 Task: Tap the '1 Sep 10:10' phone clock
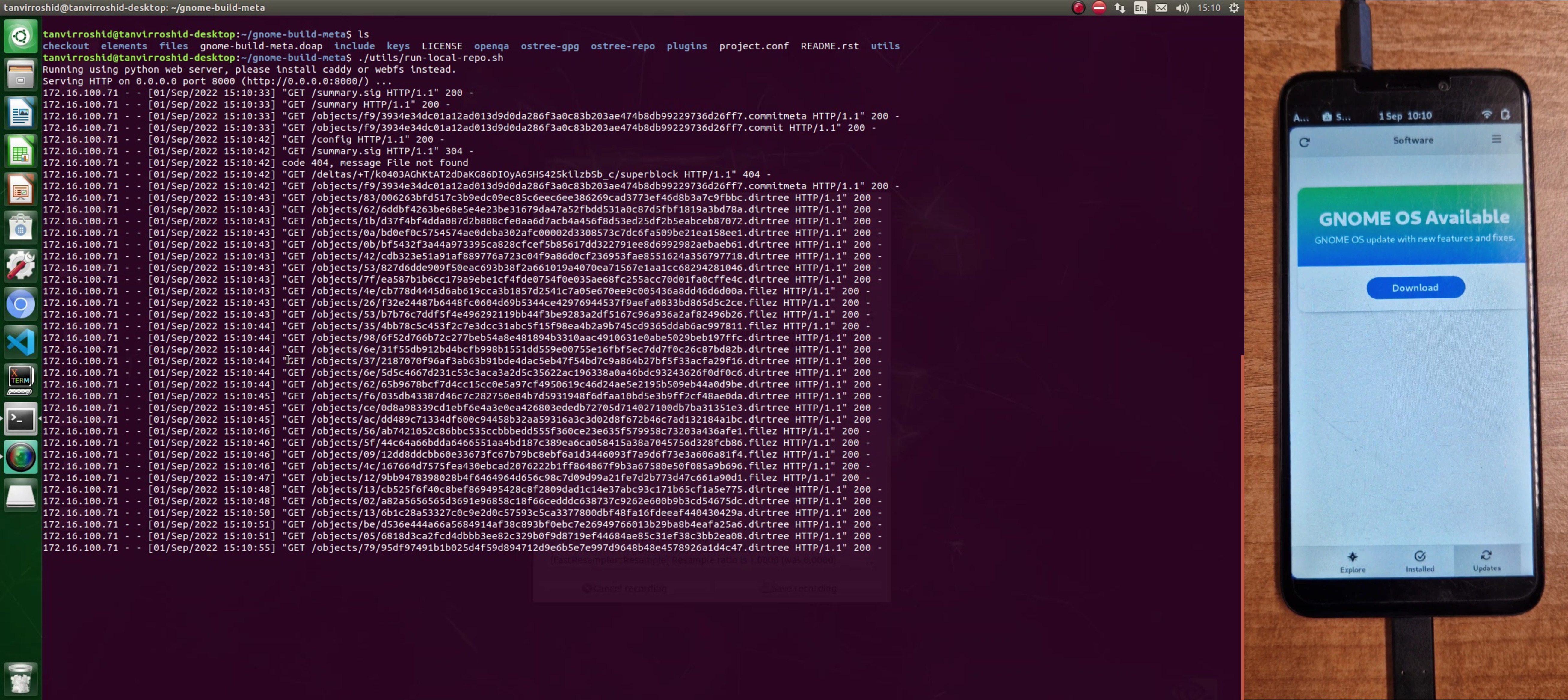pos(1405,116)
